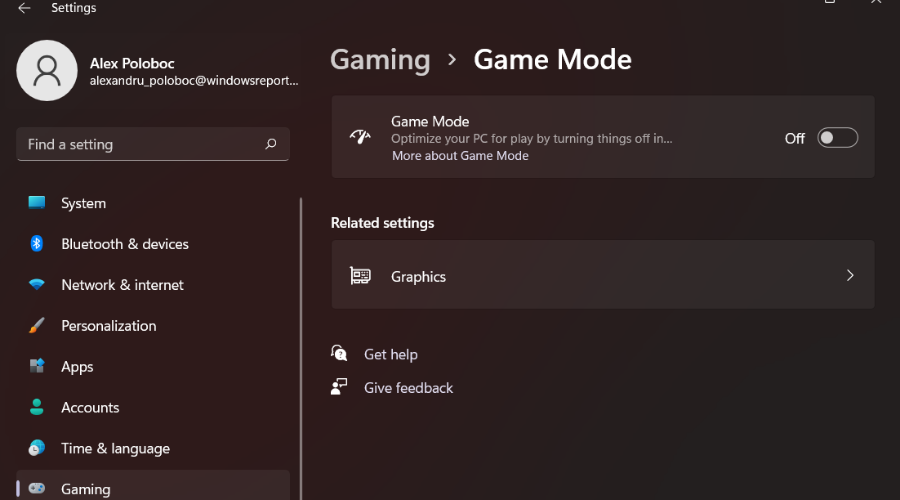Open the Get help link

tap(391, 354)
